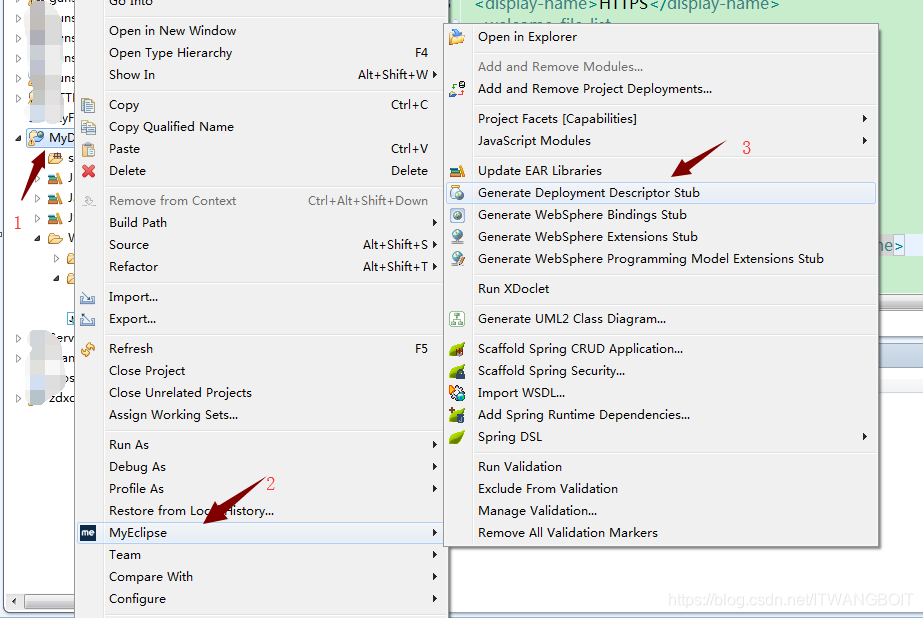Screen dimensions: 923x618
Task: Click the Import WSDL globe icon
Action: [x=457, y=392]
